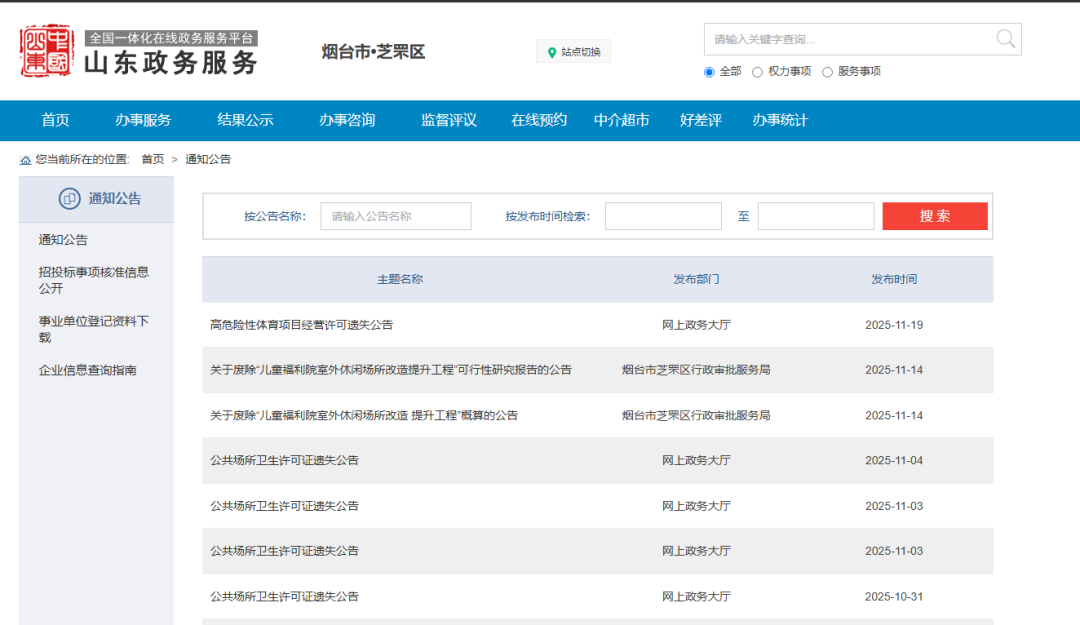This screenshot has width=1080, height=625.
Task: Click 首页 link in breadcrumb
Action: pyautogui.click(x=153, y=160)
